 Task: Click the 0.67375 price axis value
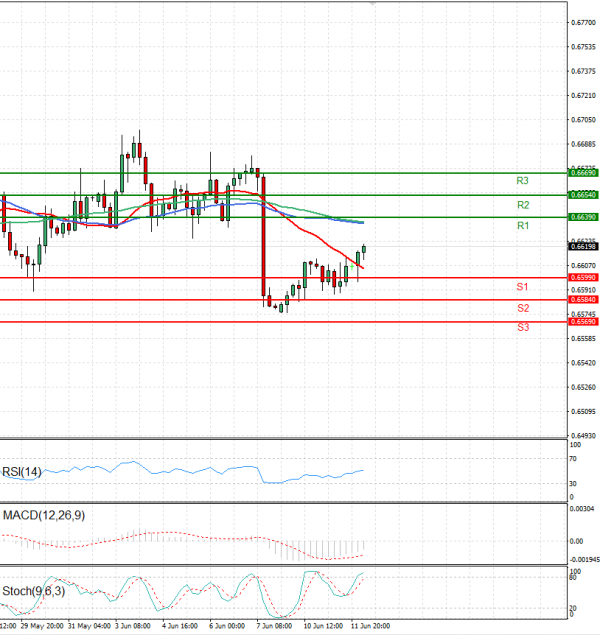[x=583, y=71]
